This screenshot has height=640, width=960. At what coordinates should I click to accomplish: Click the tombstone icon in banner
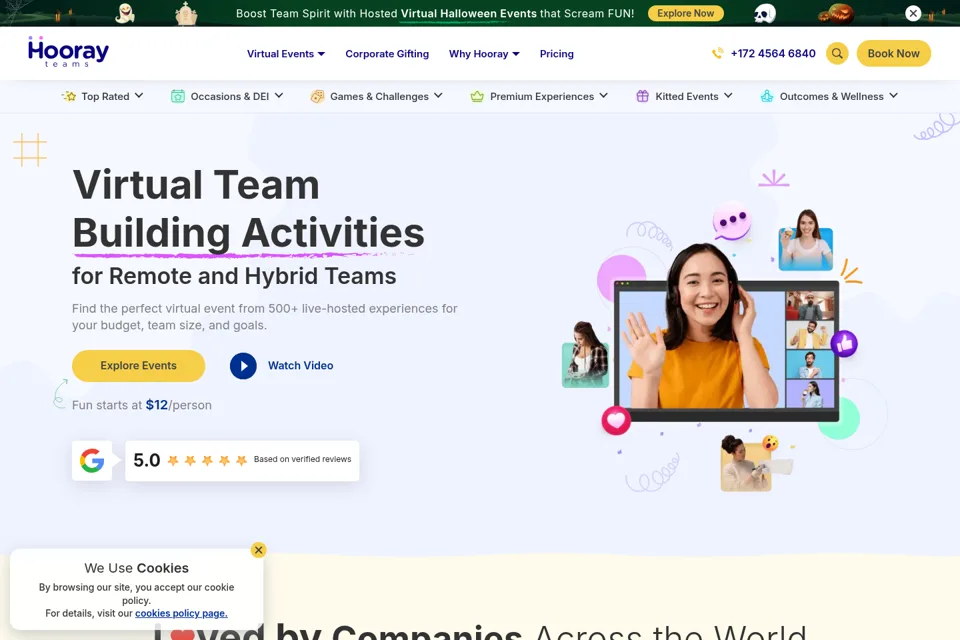coord(186,13)
